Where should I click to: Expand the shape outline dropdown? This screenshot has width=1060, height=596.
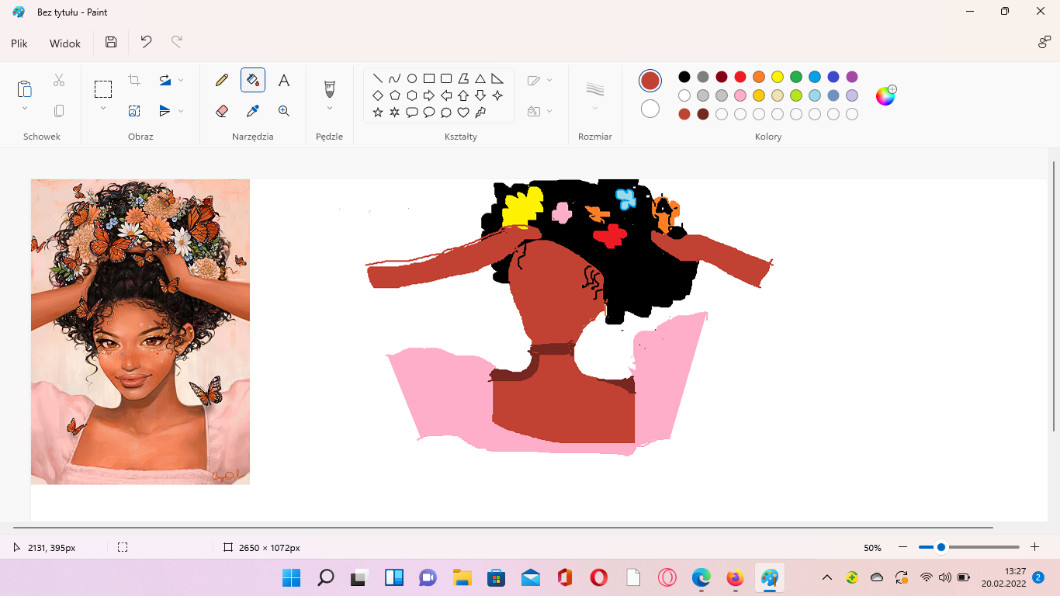click(549, 80)
